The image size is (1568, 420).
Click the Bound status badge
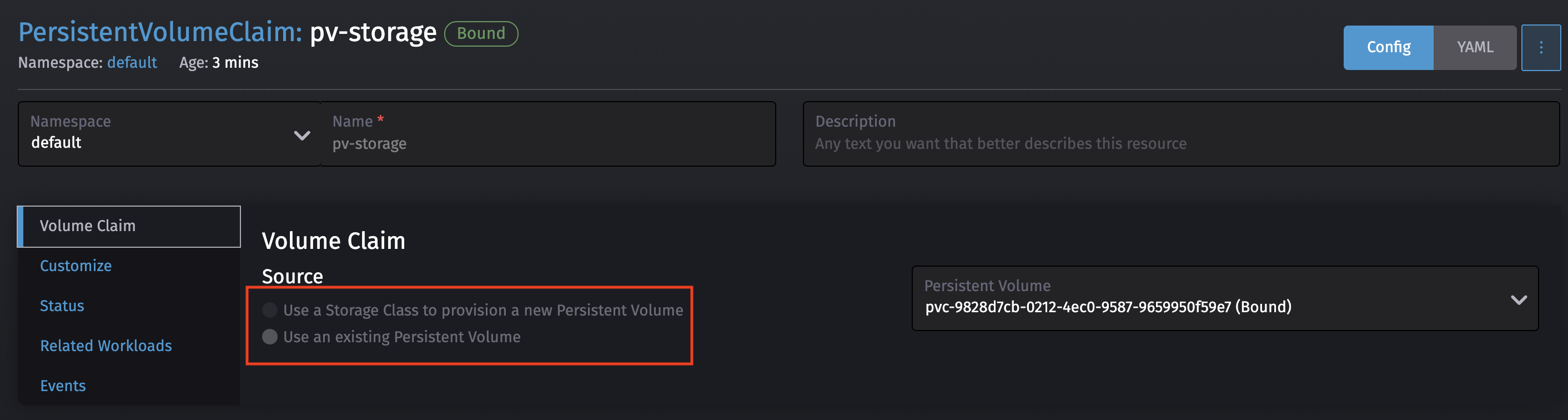coord(481,33)
